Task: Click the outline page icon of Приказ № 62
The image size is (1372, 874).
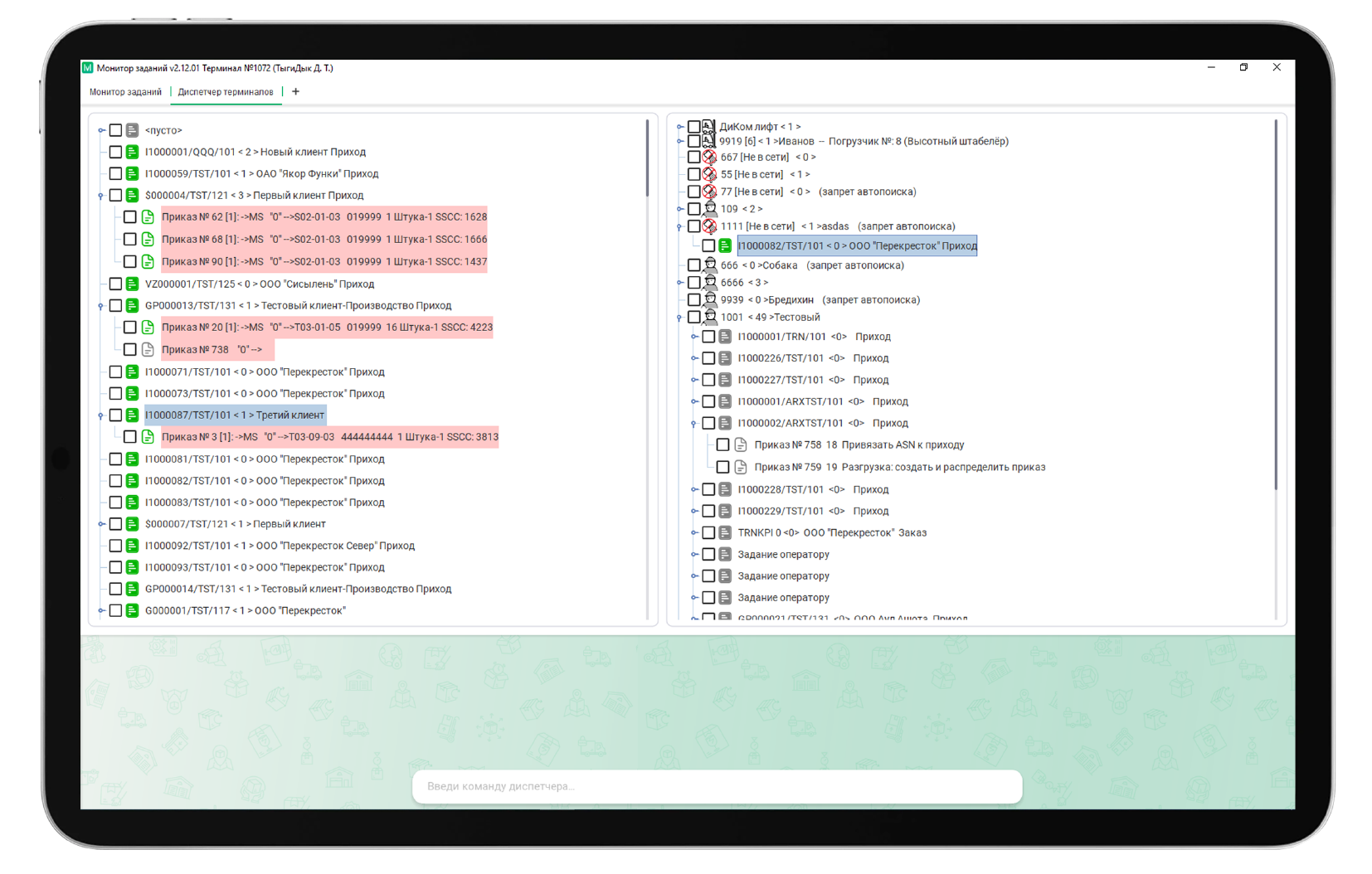Action: [148, 216]
